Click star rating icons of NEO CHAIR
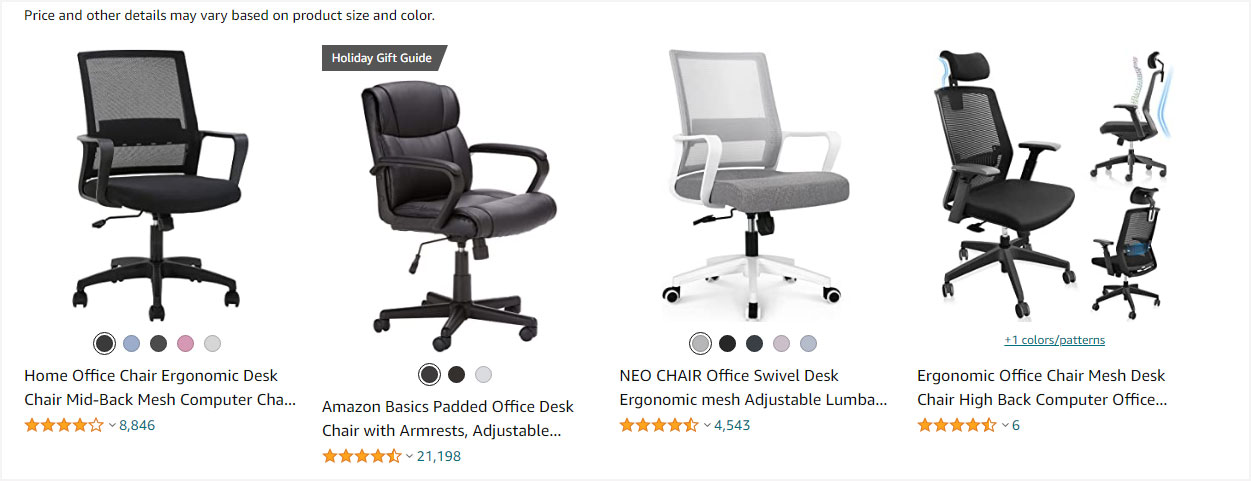Image resolution: width=1251 pixels, height=481 pixels. [x=659, y=425]
